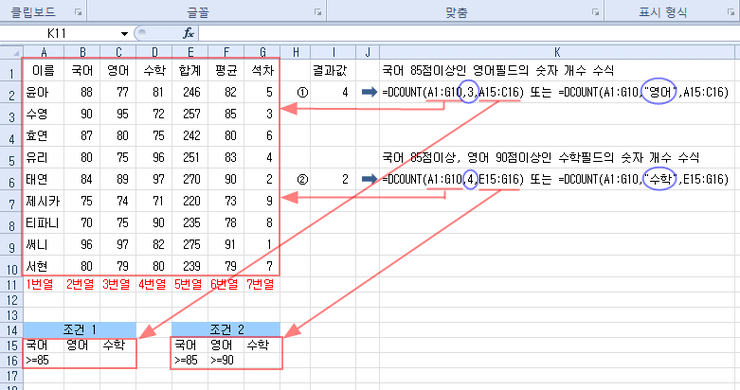The image size is (740, 390).
Task: Open the 맞춤 group dialog launcher
Action: pos(596,12)
